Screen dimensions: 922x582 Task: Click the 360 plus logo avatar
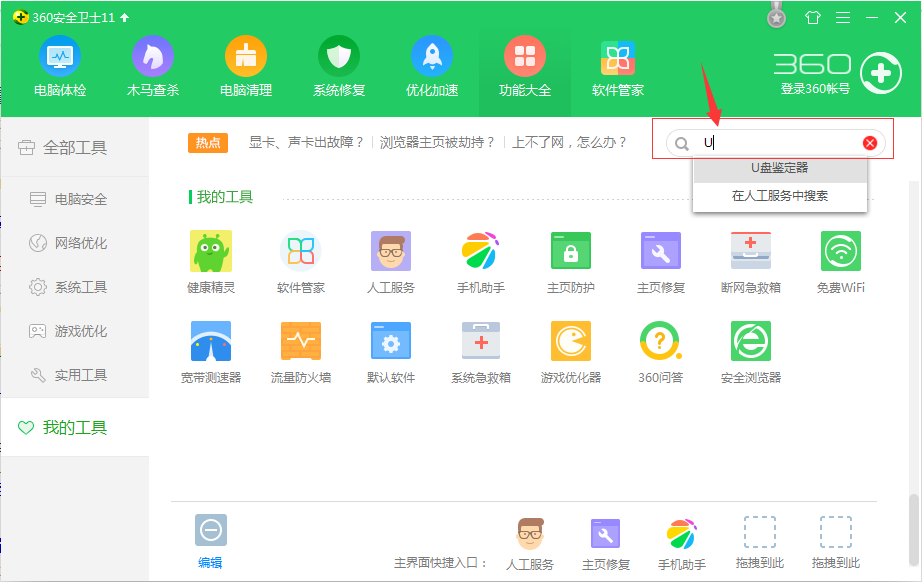(x=880, y=73)
